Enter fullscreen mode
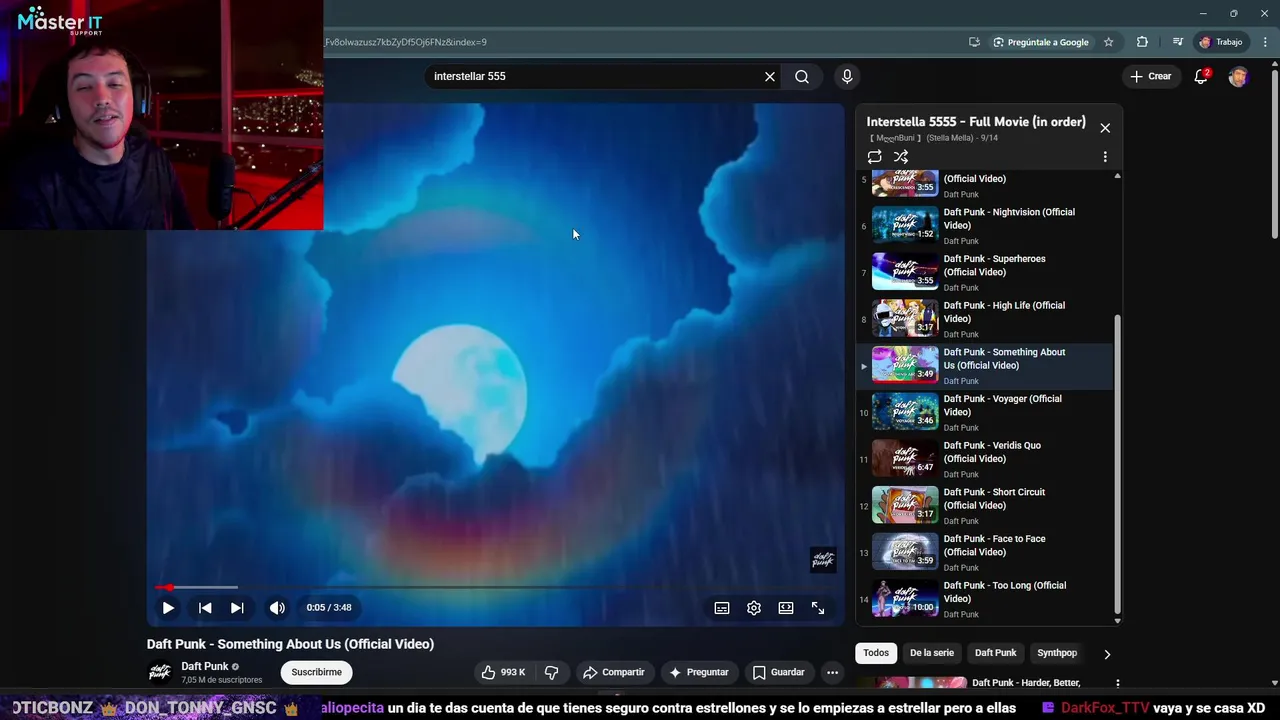The image size is (1280, 720). pyautogui.click(x=818, y=608)
